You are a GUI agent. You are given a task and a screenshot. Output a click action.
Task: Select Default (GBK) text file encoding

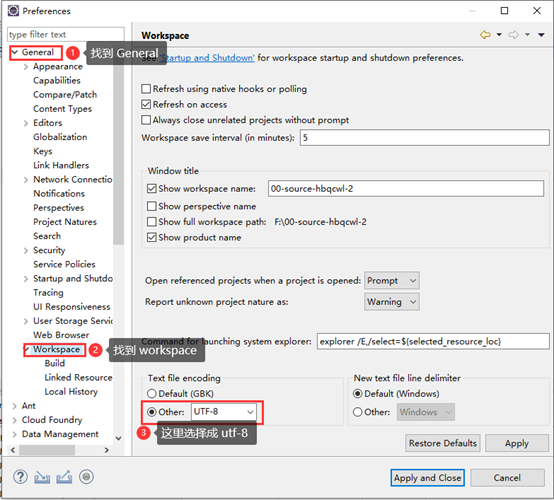[152, 393]
